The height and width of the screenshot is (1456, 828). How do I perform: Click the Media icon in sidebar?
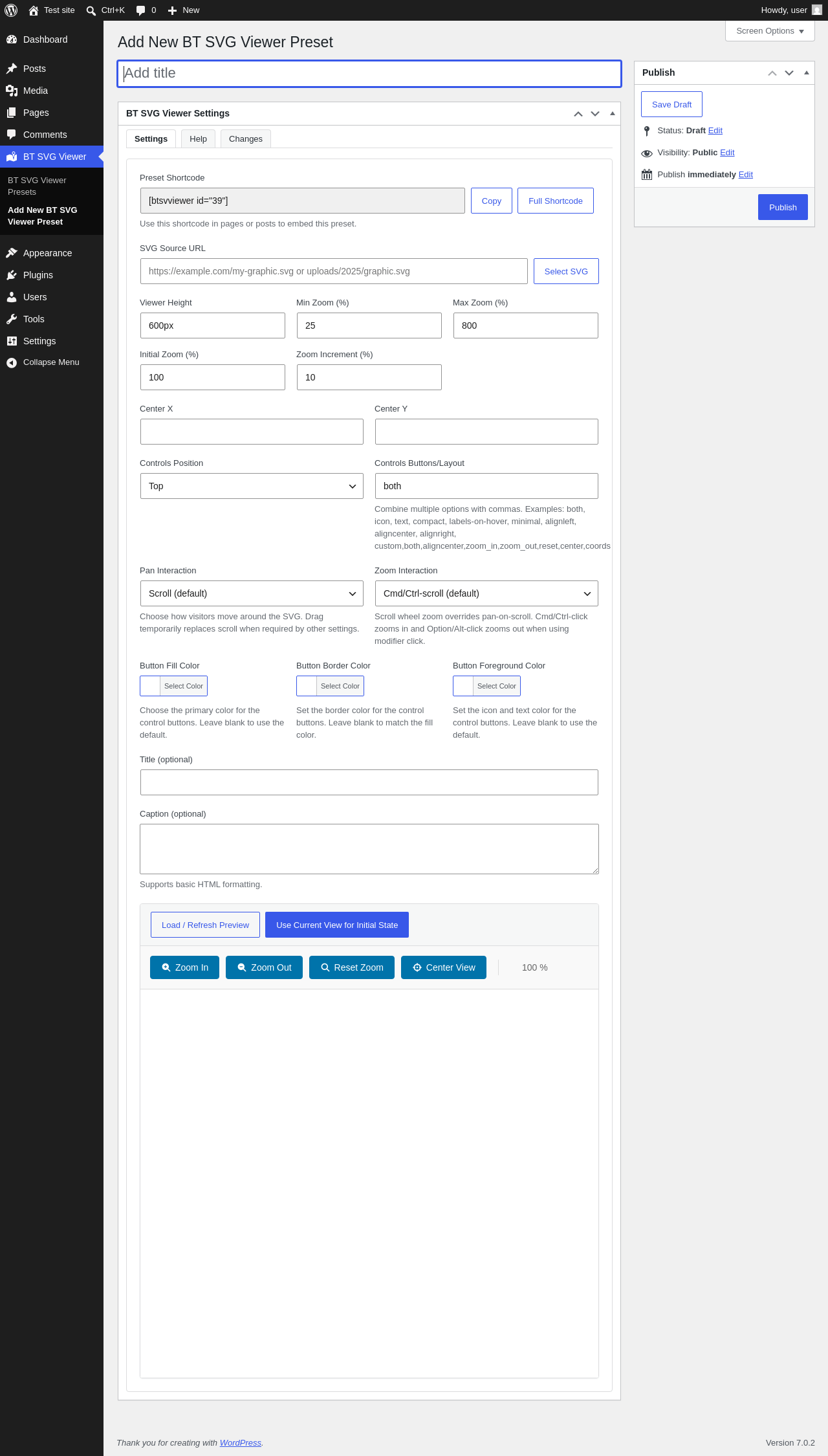coord(12,91)
